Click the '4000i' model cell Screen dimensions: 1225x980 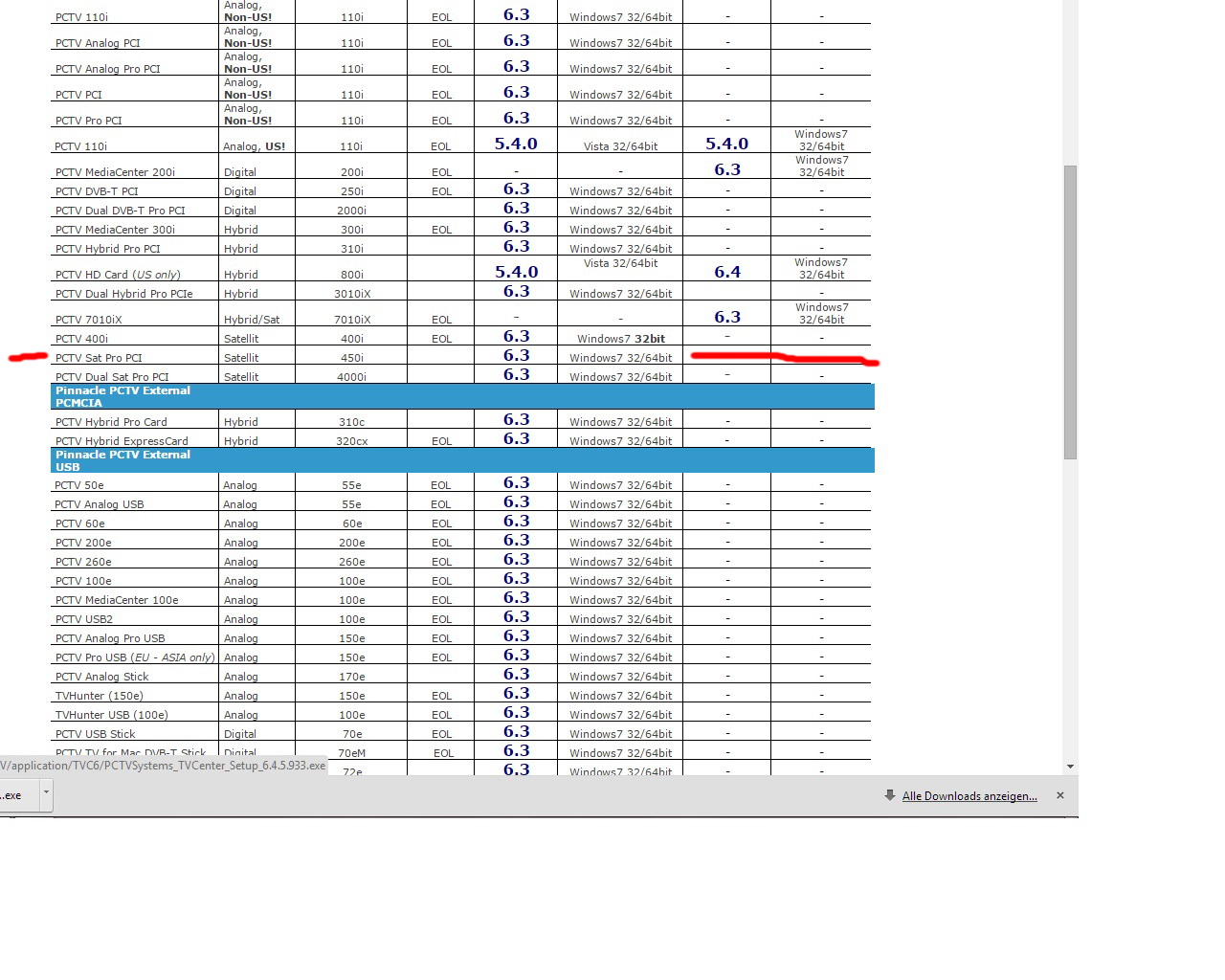coord(352,377)
